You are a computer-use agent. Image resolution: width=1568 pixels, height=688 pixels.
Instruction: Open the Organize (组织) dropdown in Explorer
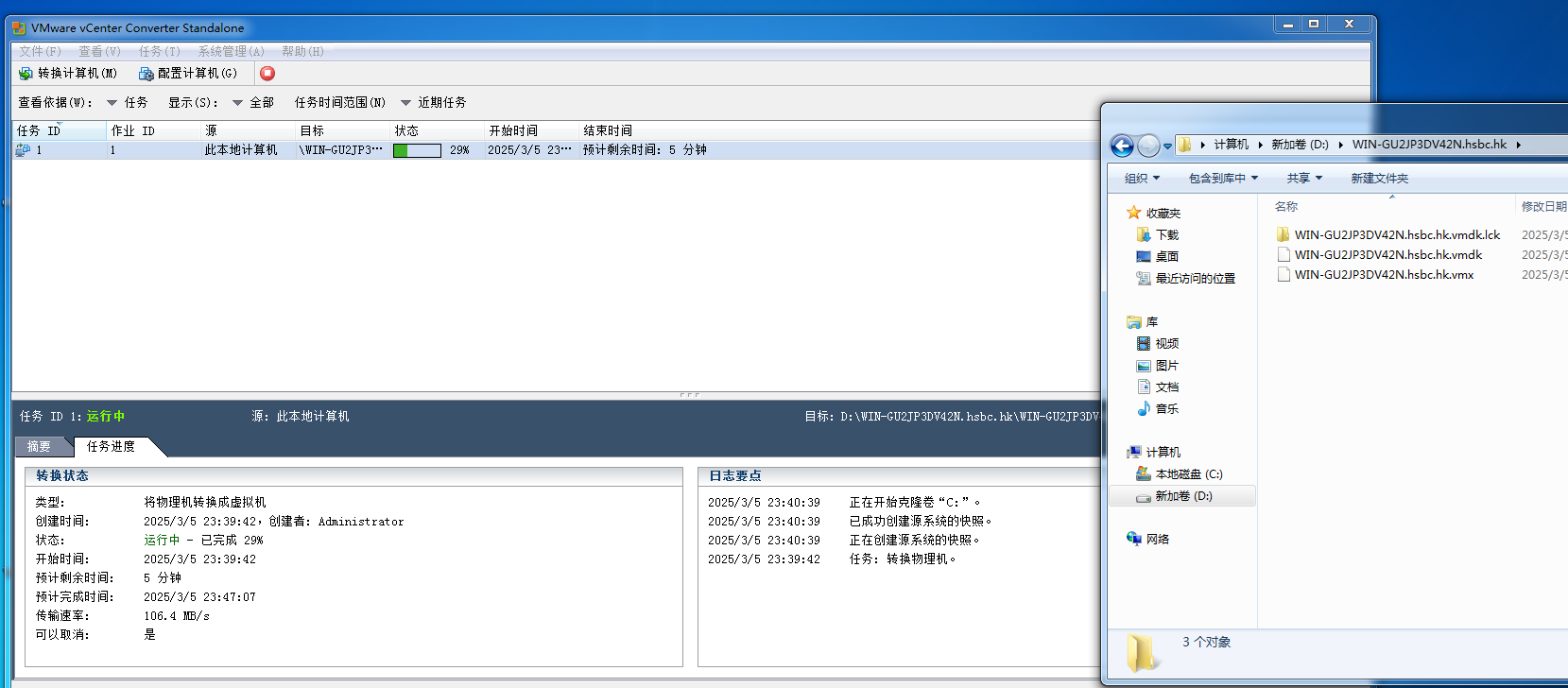pos(1142,178)
